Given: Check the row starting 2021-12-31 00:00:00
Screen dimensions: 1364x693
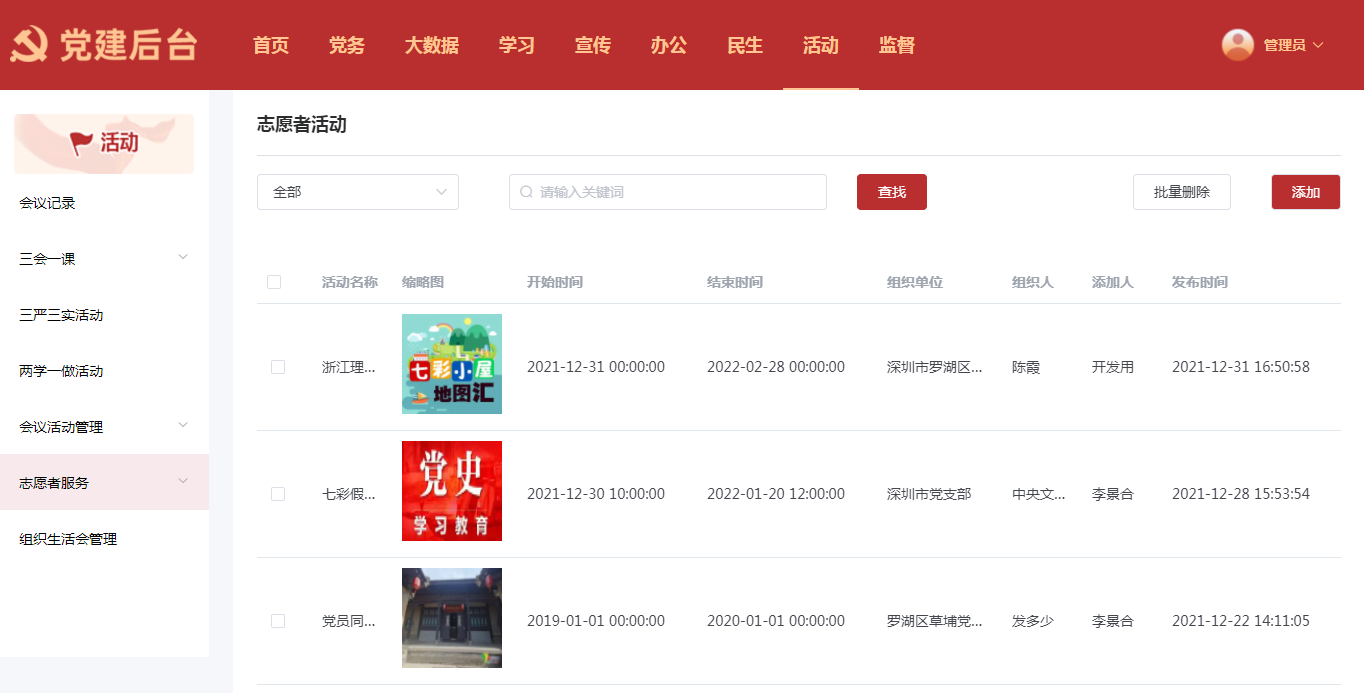Looking at the screenshot, I should tap(278, 367).
